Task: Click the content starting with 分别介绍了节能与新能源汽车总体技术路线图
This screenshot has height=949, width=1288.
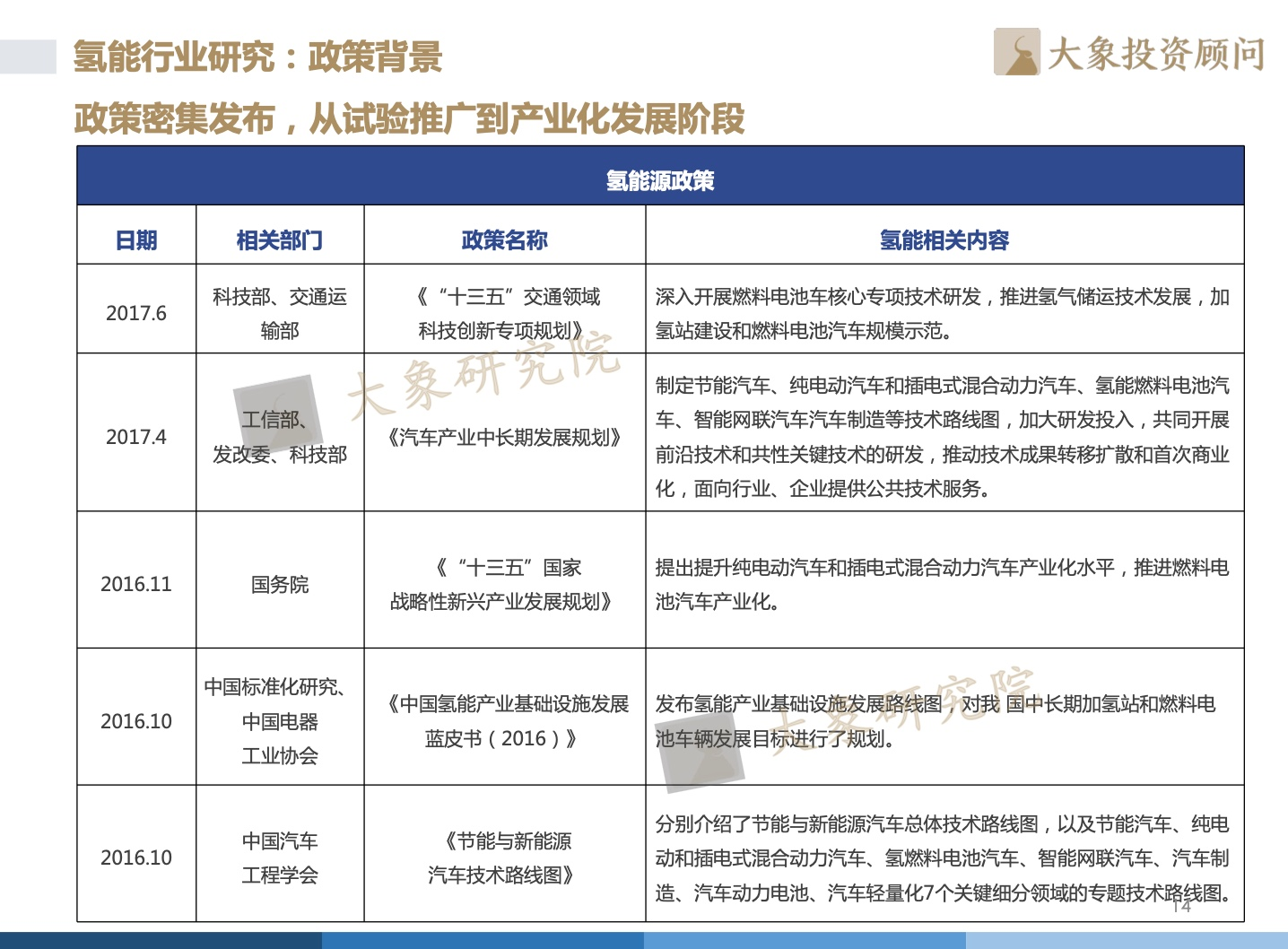Action: [x=943, y=858]
